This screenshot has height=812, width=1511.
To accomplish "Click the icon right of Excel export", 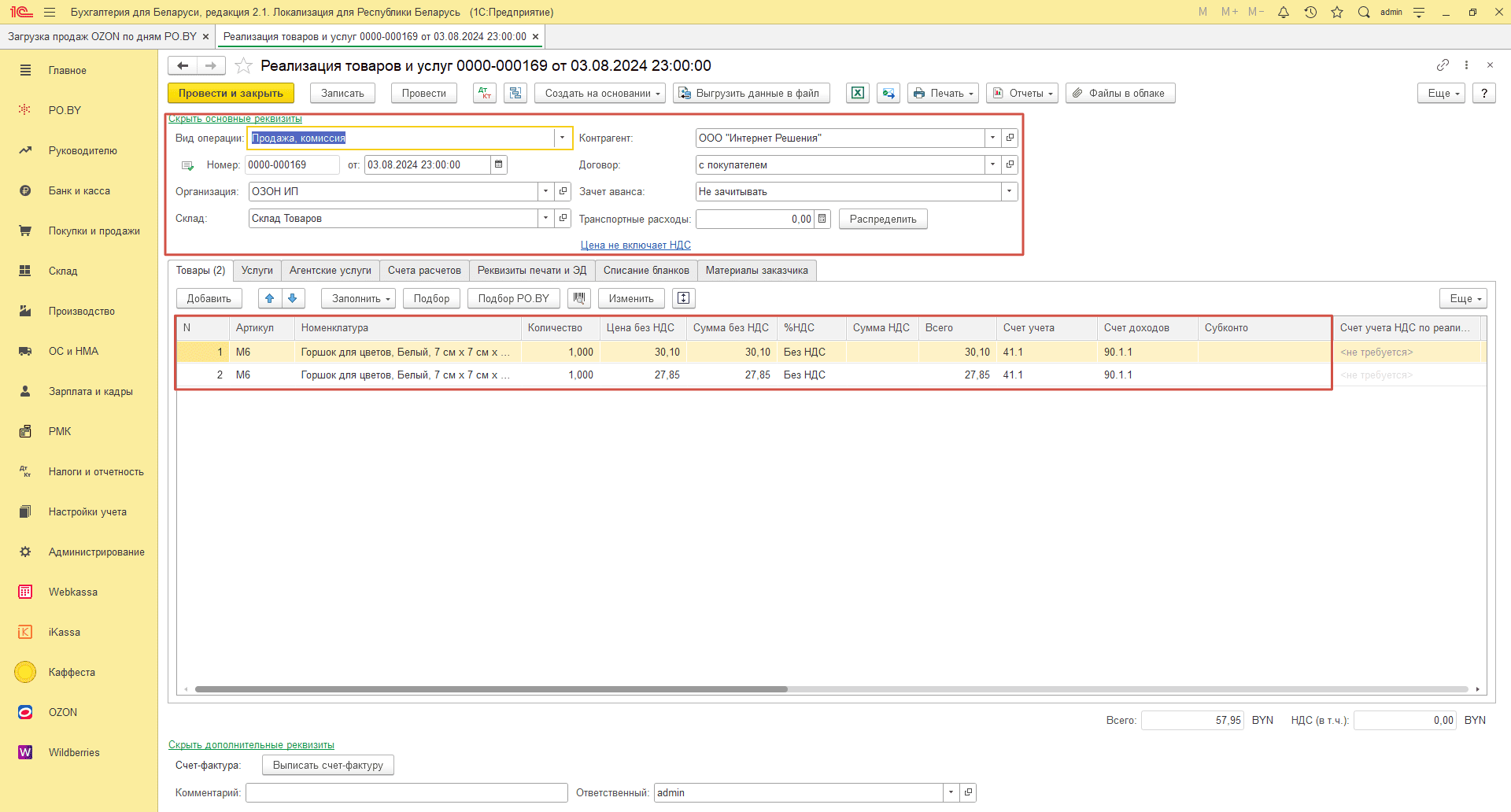I will pyautogui.click(x=888, y=93).
